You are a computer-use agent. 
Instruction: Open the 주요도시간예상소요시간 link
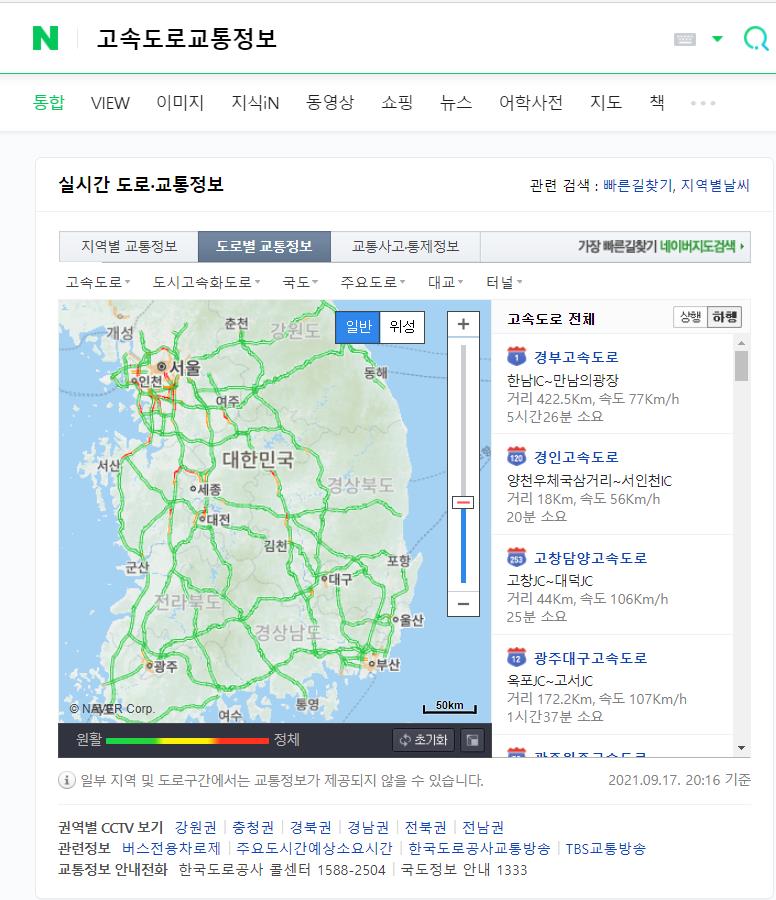(x=314, y=848)
